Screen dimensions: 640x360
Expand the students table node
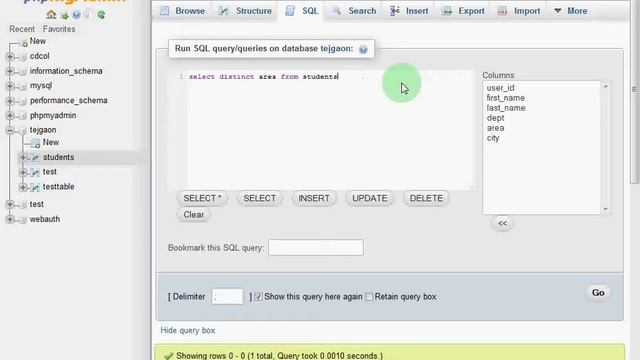coord(23,157)
